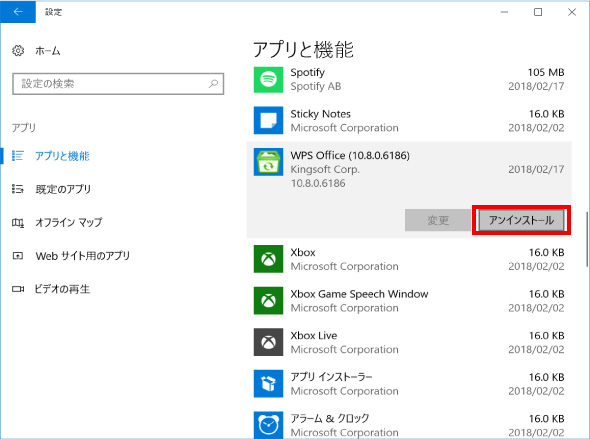590x439 pixels.
Task: Click the 既定のアプリ sidebar icon
Action: [18, 189]
